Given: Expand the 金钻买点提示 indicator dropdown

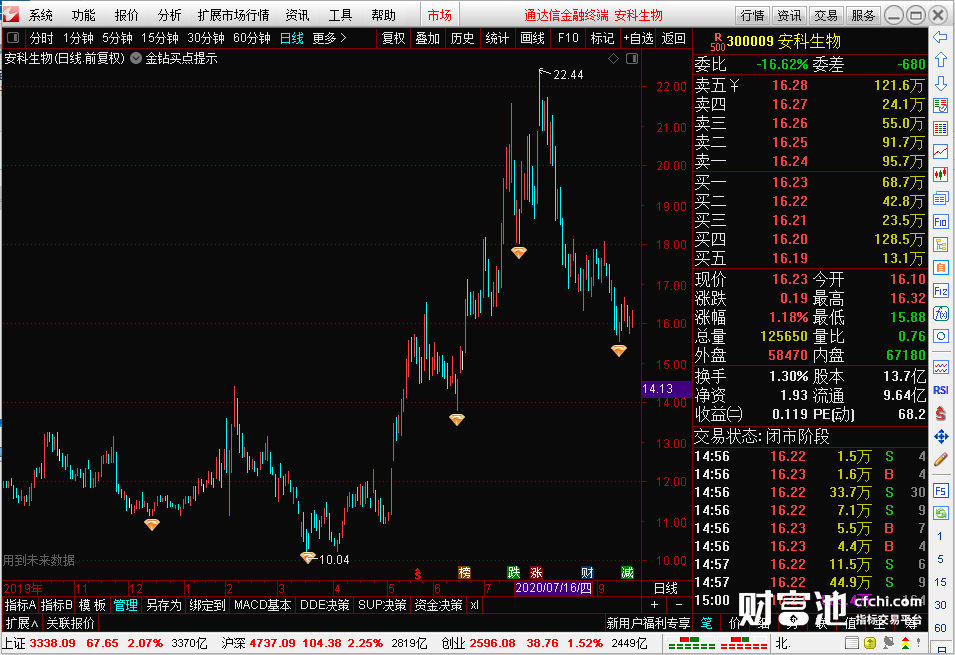Looking at the screenshot, I should pyautogui.click(x=136, y=58).
